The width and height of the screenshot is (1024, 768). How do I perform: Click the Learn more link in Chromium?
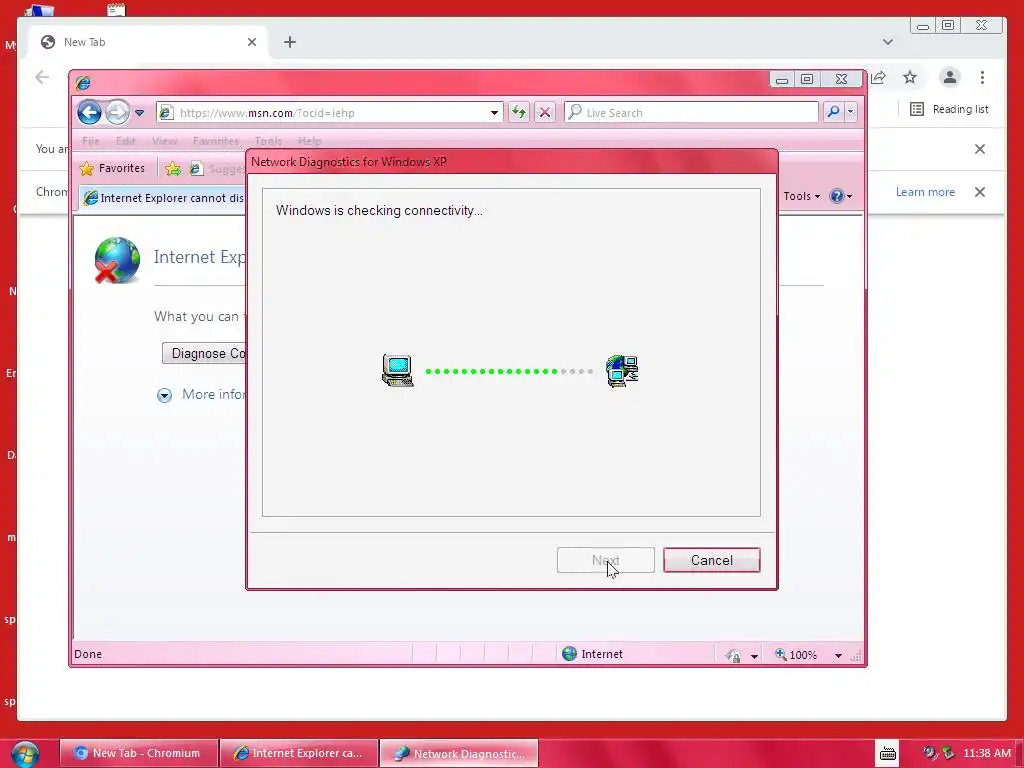925,192
